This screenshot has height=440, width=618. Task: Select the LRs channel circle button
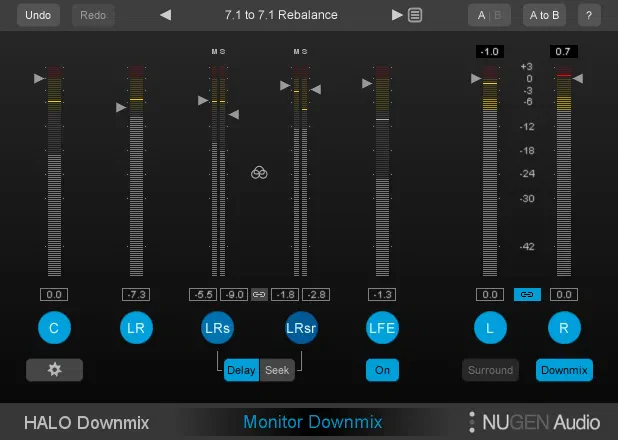click(218, 328)
